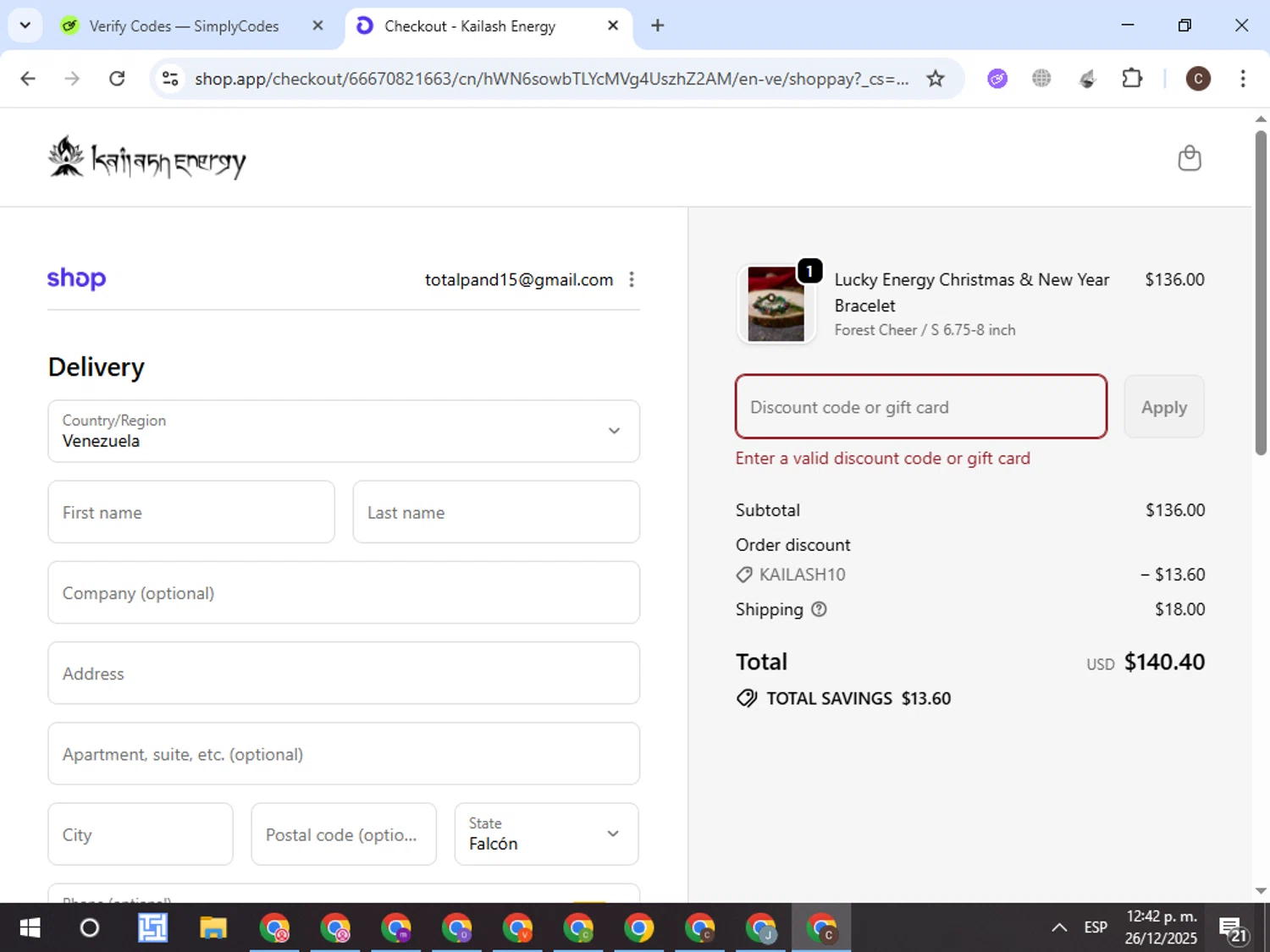Open the Chrome Extensions puzzle icon
This screenshot has width=1270, height=952.
[x=1132, y=79]
